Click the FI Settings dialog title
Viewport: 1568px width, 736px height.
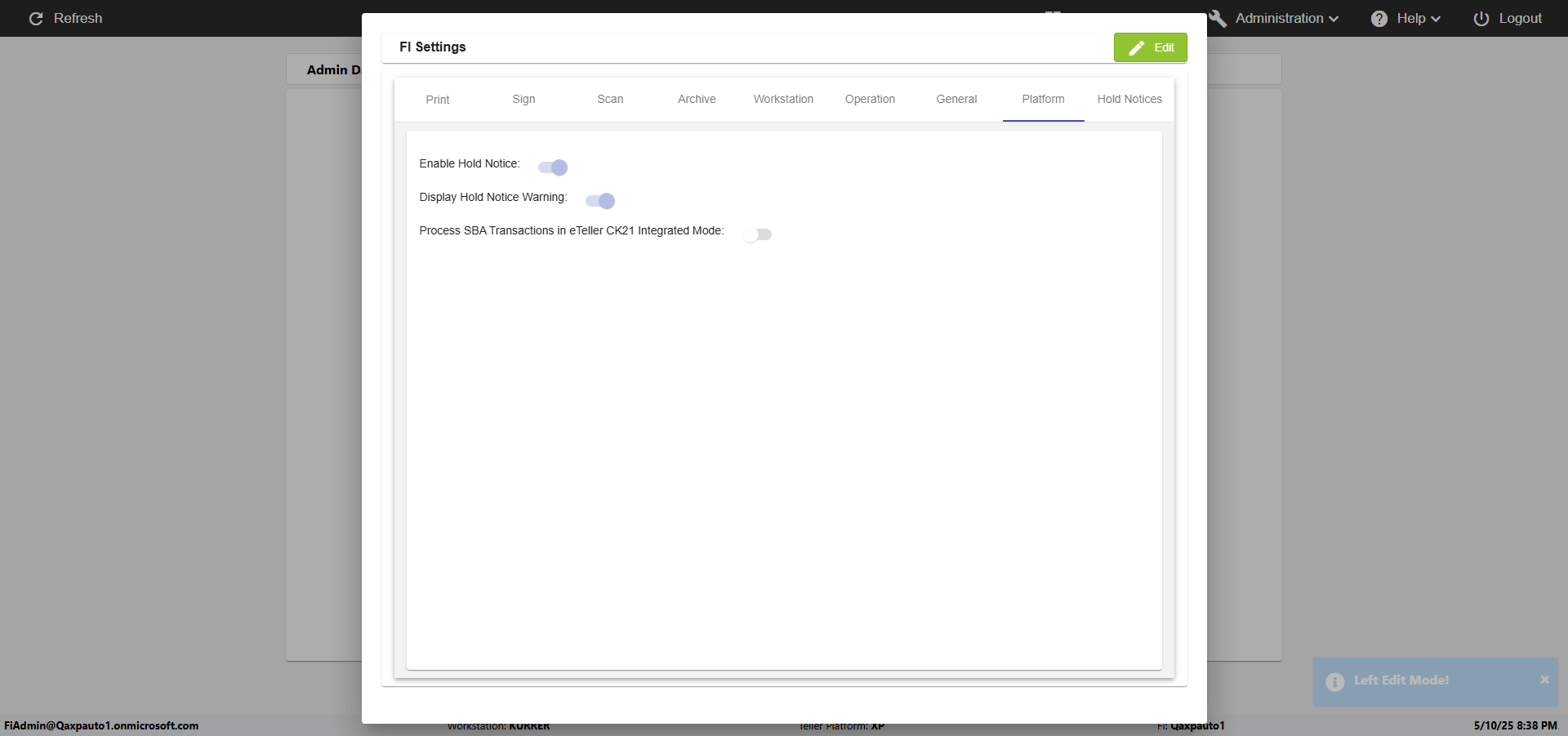point(433,47)
